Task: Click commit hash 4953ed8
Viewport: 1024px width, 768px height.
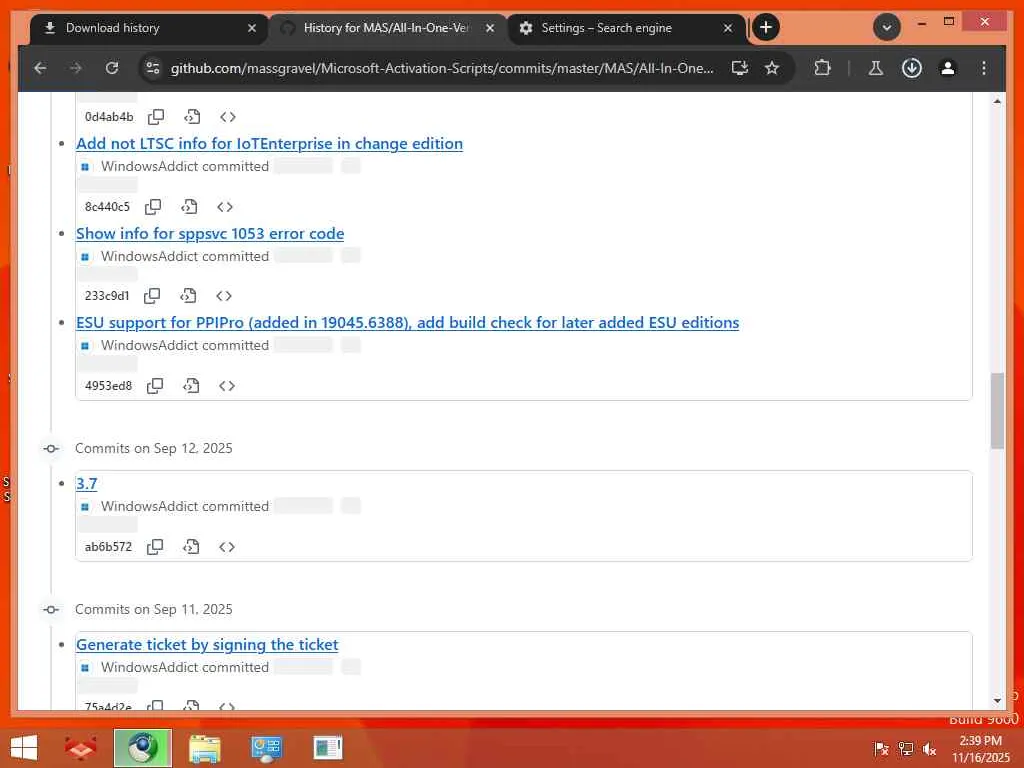Action: tap(108, 386)
